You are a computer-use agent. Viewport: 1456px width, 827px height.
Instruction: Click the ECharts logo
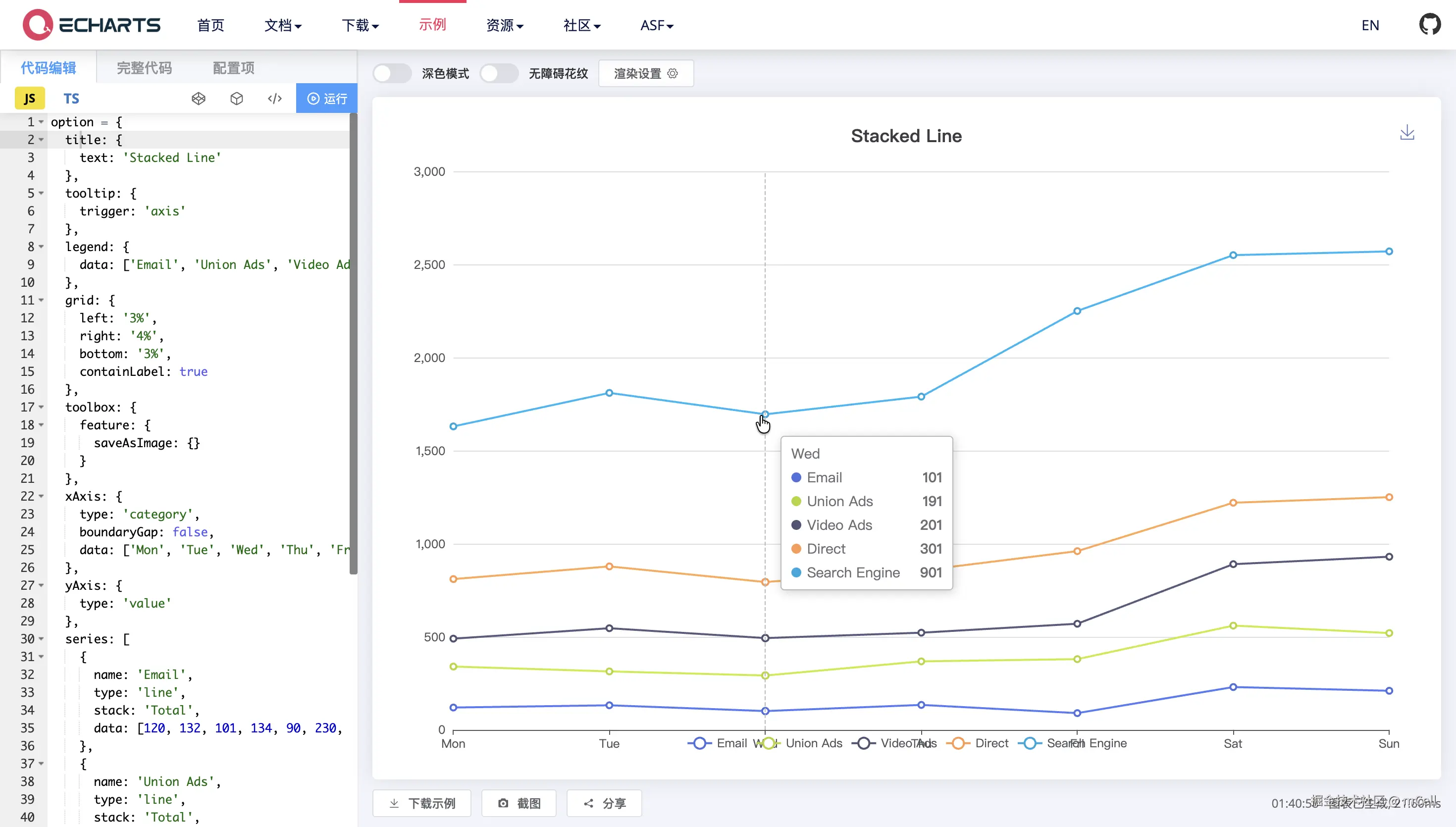point(92,25)
